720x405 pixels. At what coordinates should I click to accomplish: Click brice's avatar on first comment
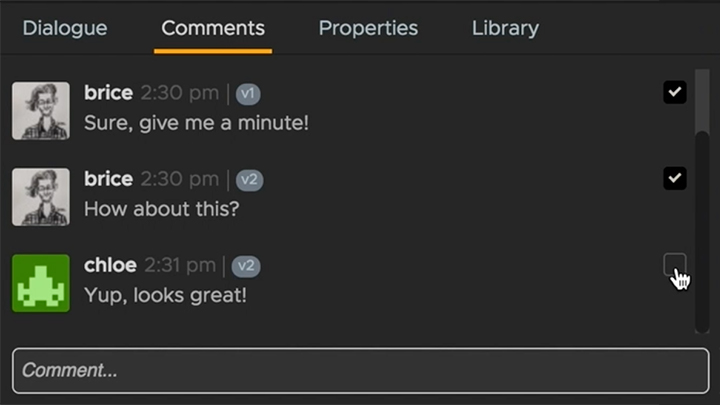tap(41, 110)
